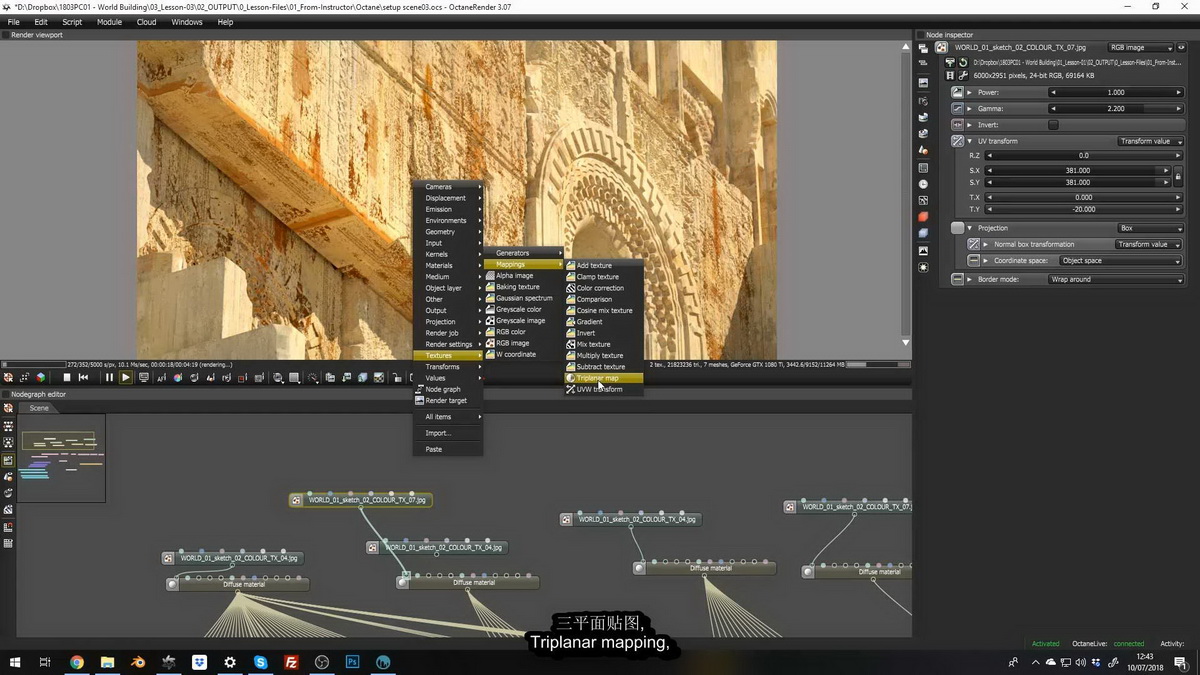Open the Normal box transformation type dropdown

[1150, 244]
